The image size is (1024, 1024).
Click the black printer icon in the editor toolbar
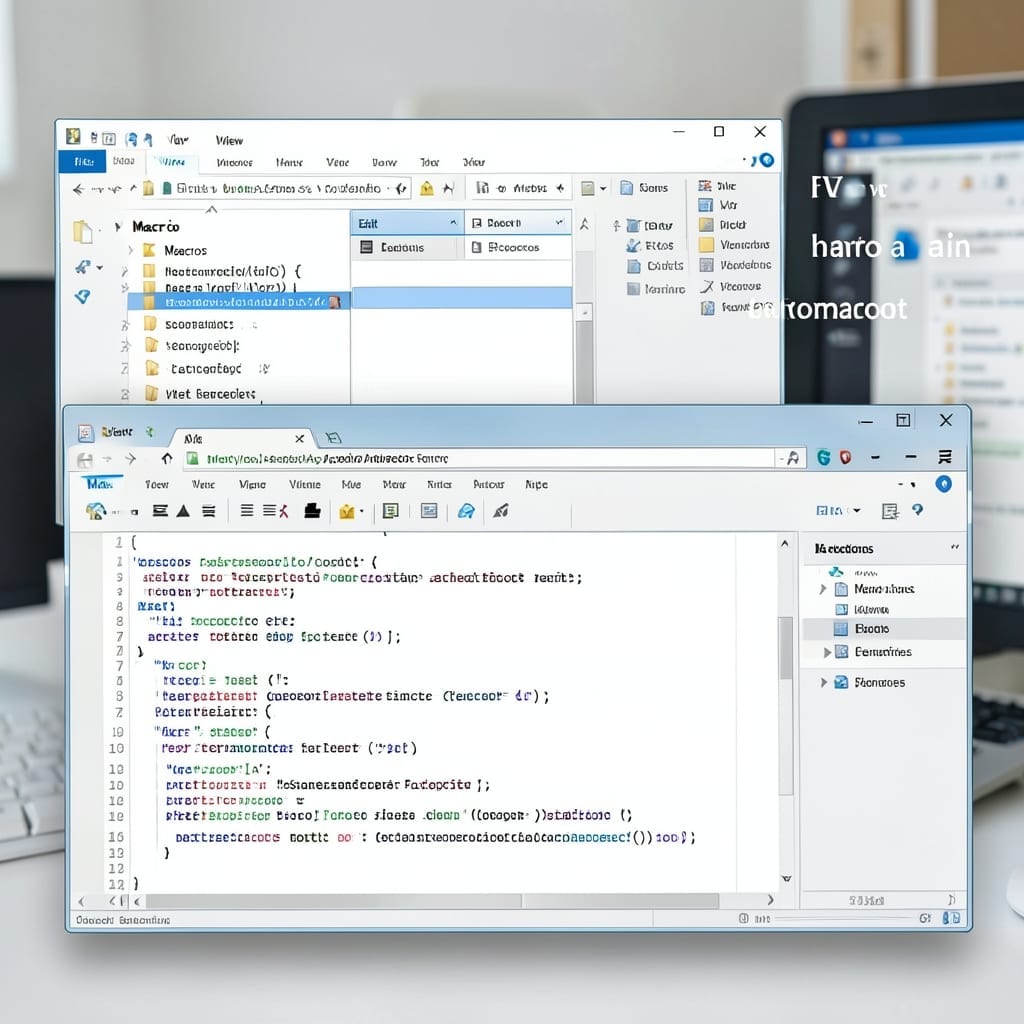312,511
